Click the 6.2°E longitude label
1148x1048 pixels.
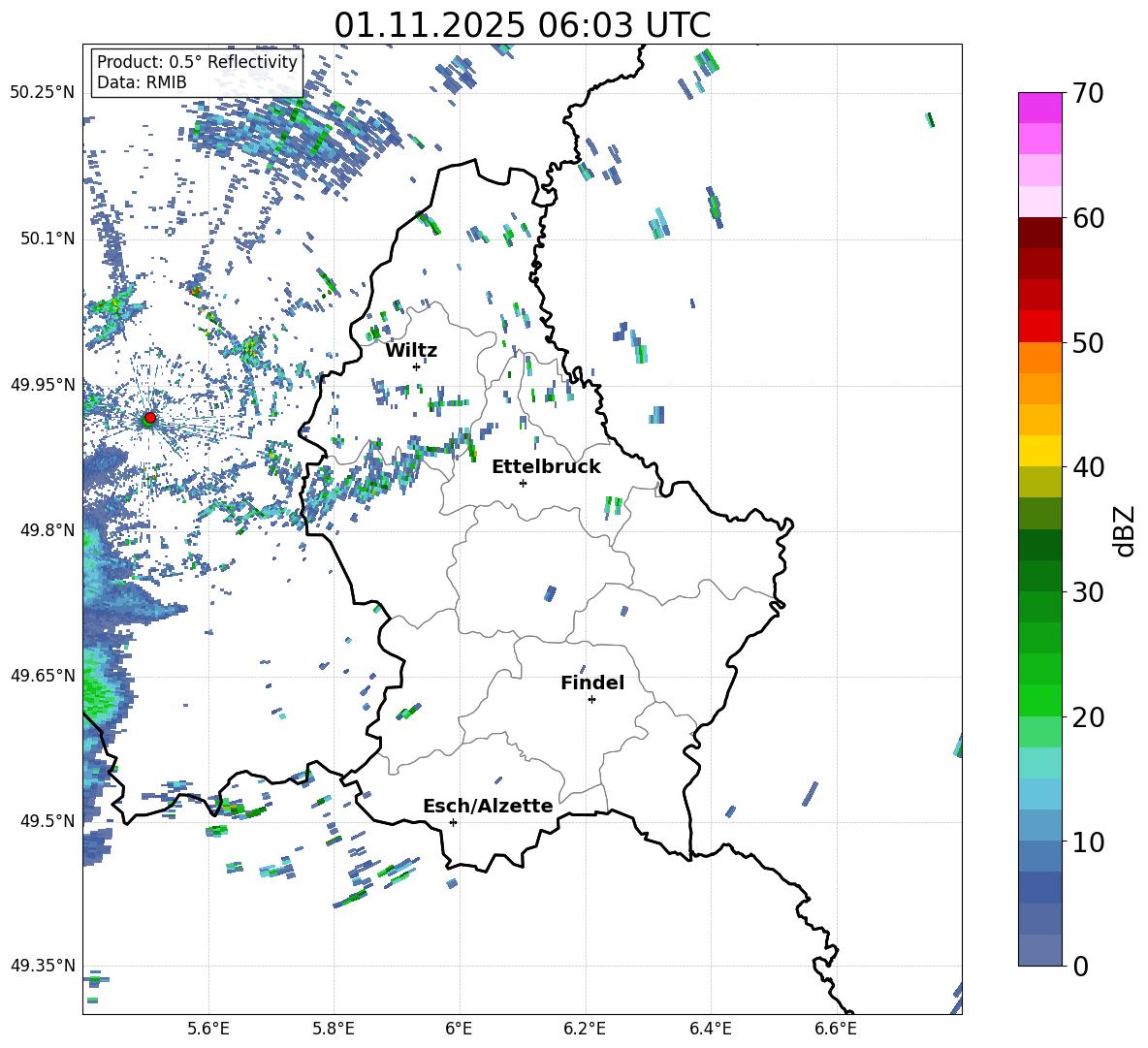pos(585,1029)
